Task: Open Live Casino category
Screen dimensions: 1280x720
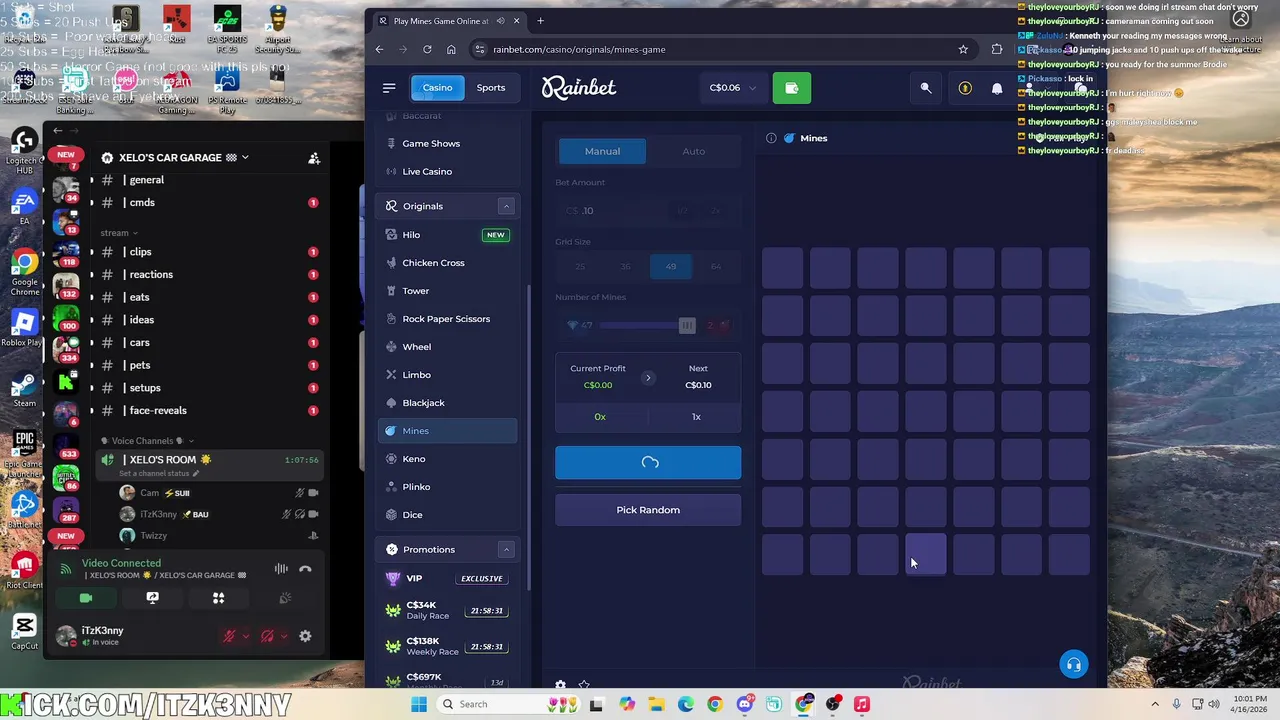Action: [448, 172]
